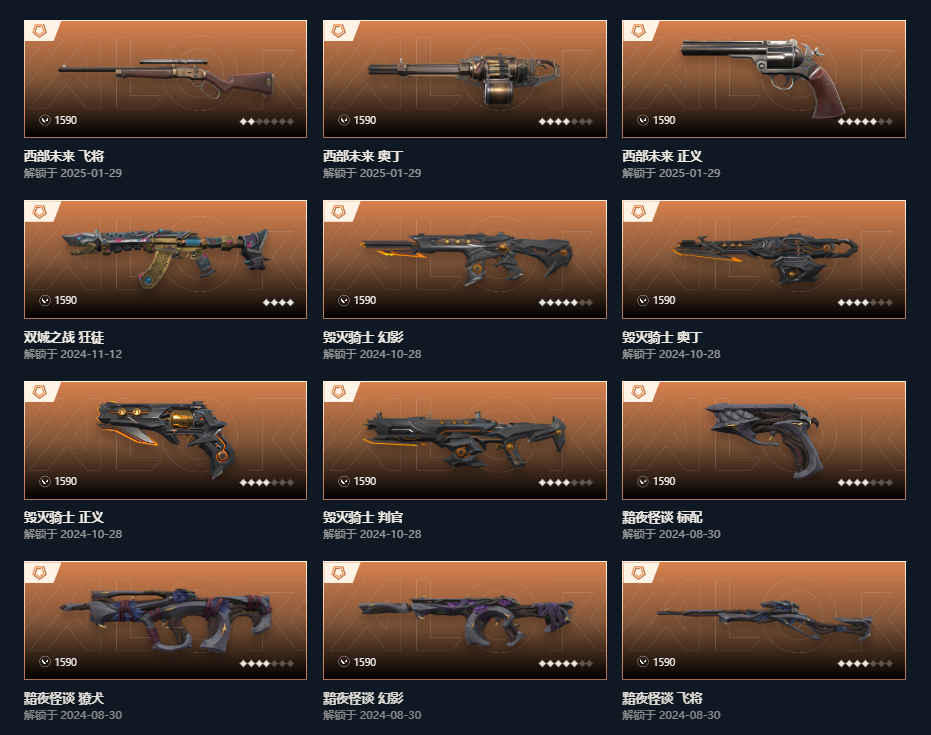The image size is (931, 735).
Task: Click unlock date under 西部未来 飞将
Action: pyautogui.click(x=72, y=173)
